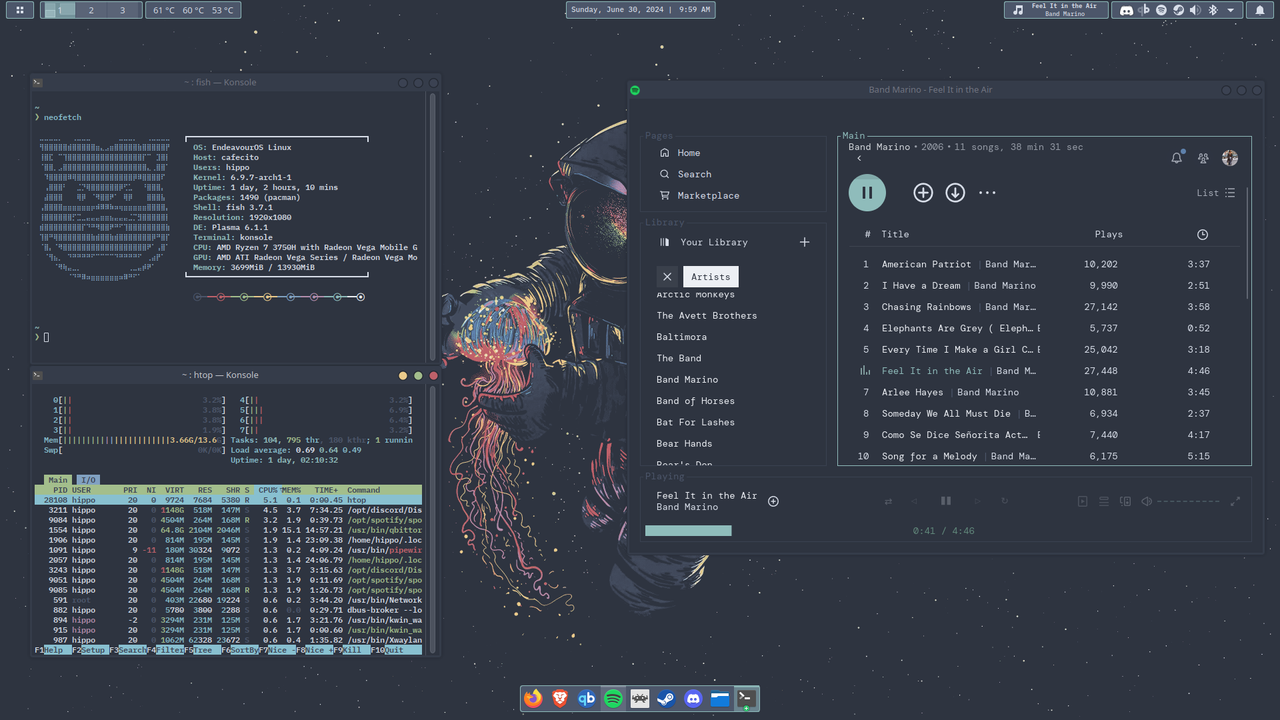Switch to virtual desktop 2
The image size is (1280, 720).
click(x=91, y=10)
